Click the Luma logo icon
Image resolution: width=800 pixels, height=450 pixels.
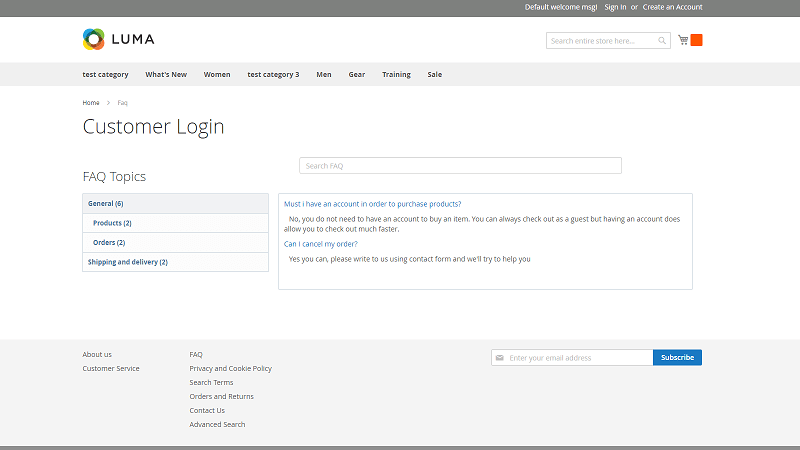tap(93, 40)
